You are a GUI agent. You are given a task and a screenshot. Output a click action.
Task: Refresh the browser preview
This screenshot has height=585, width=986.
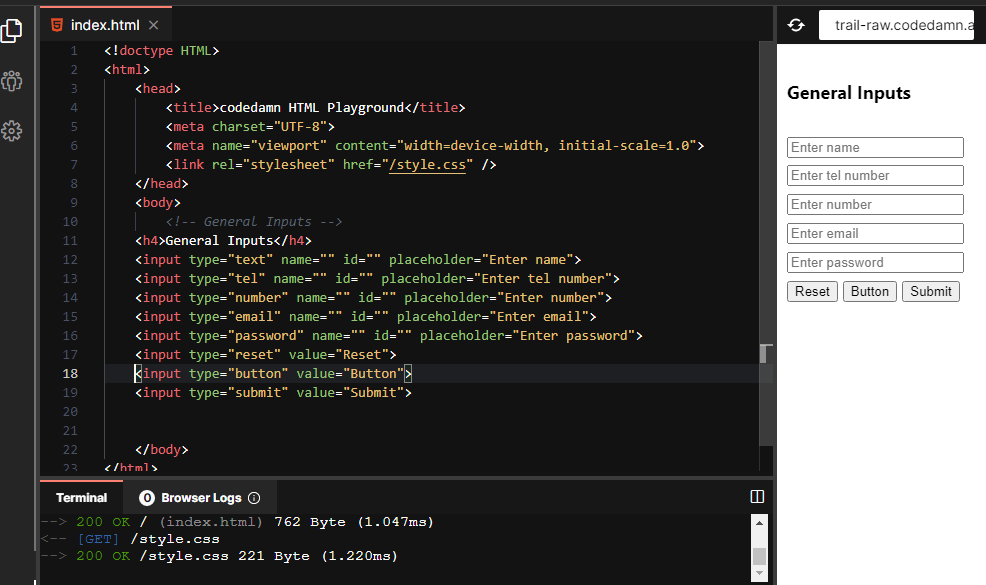(796, 25)
